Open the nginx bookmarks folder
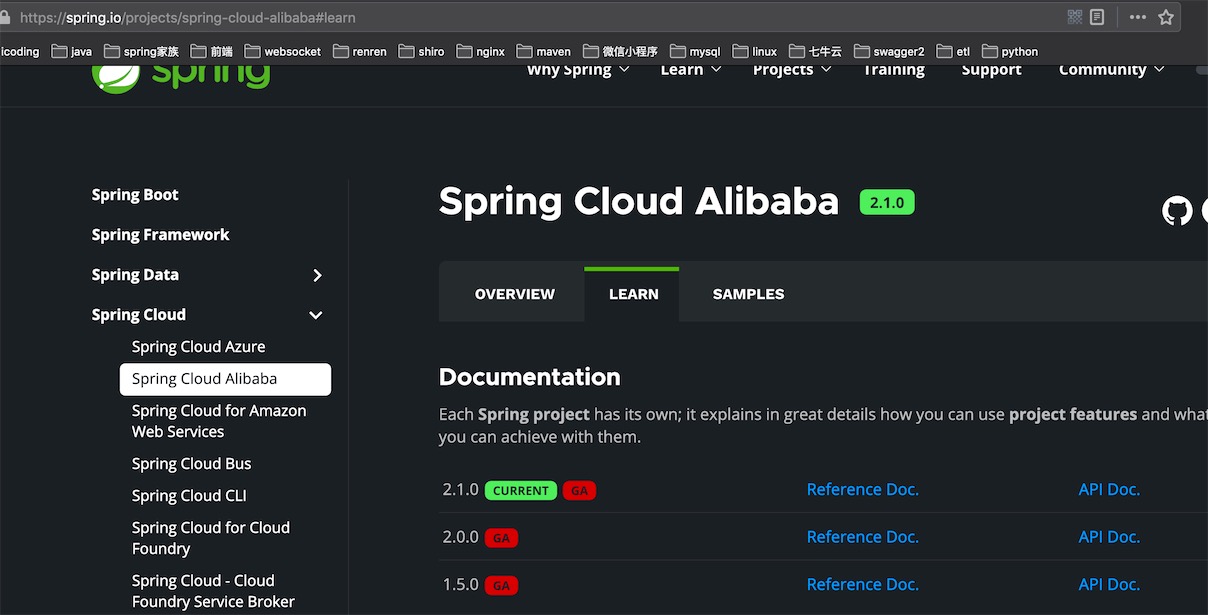The width and height of the screenshot is (1208, 615). [481, 51]
